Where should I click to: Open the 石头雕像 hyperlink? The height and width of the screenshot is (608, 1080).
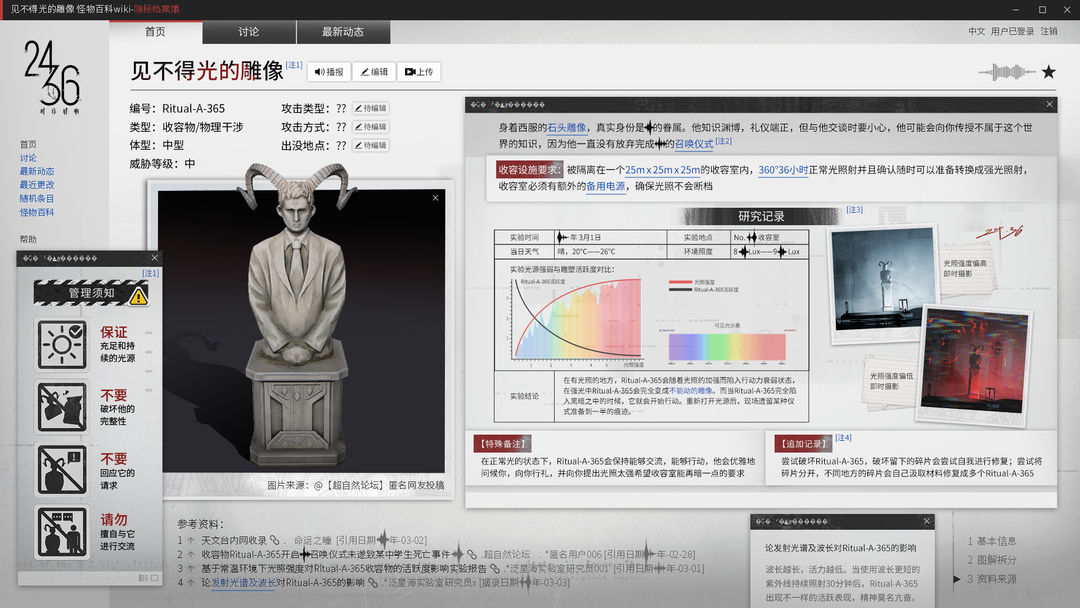tap(566, 127)
